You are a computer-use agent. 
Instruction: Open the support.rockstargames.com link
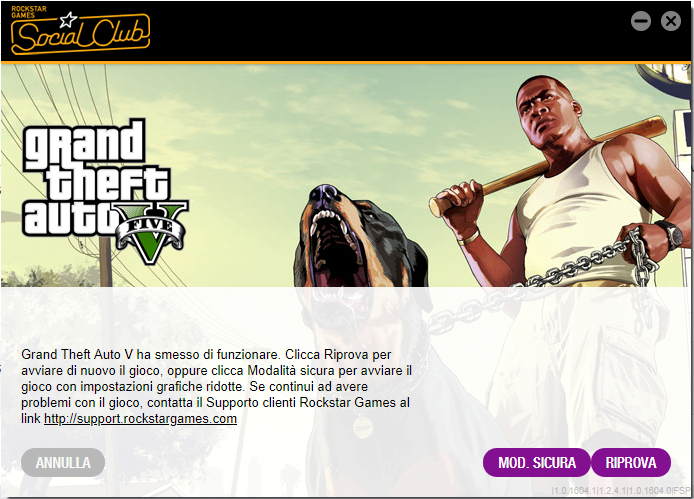(x=140, y=419)
